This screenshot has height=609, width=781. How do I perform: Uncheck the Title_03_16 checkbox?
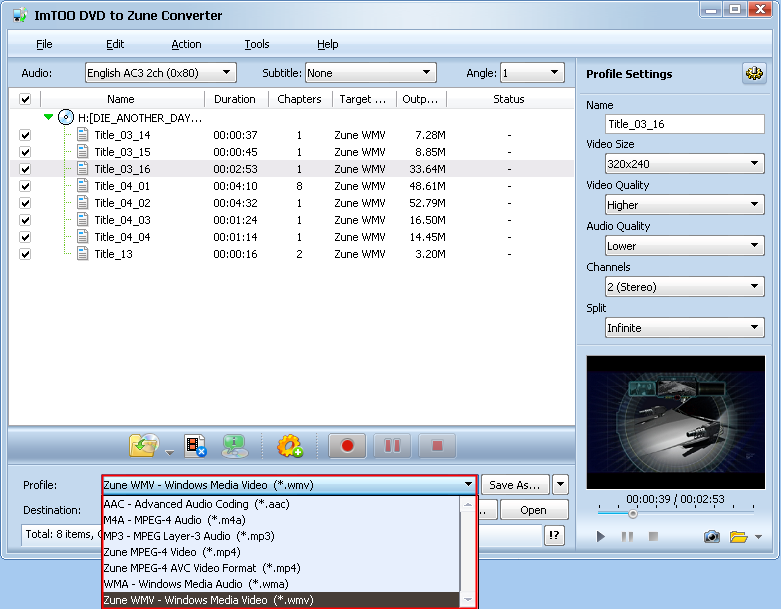point(25,169)
